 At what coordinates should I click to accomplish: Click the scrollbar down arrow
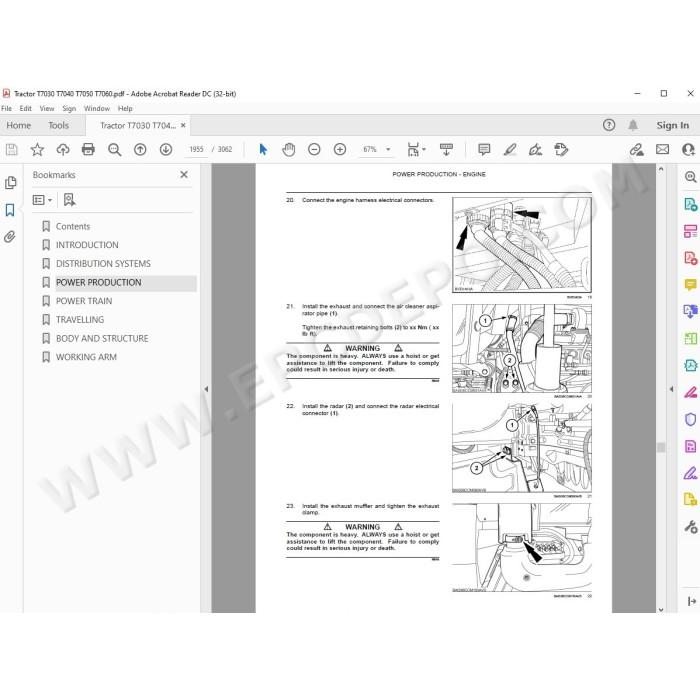[661, 609]
